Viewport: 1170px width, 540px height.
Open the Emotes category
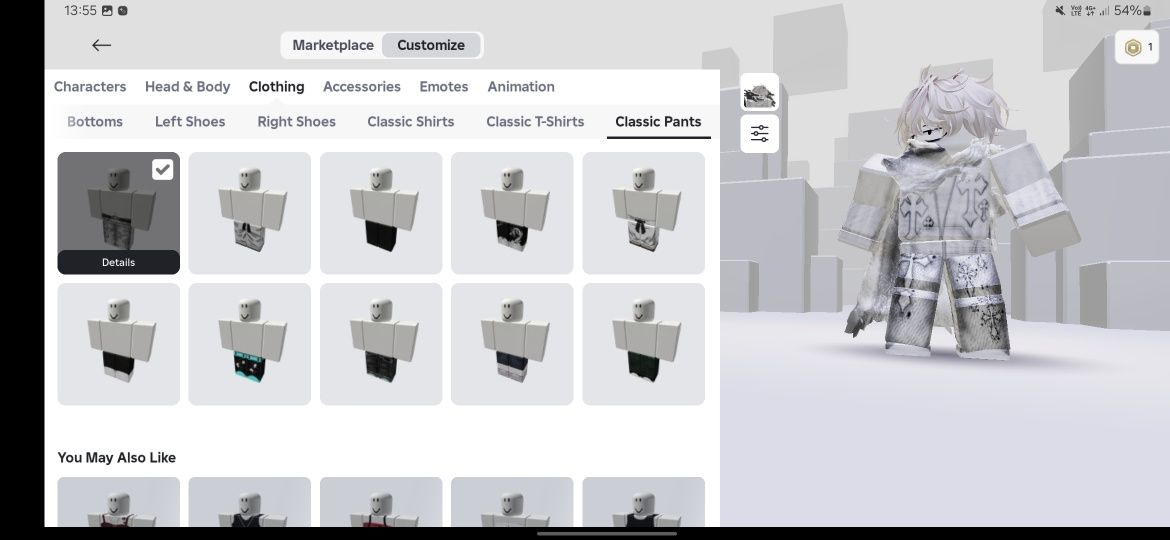pos(444,87)
